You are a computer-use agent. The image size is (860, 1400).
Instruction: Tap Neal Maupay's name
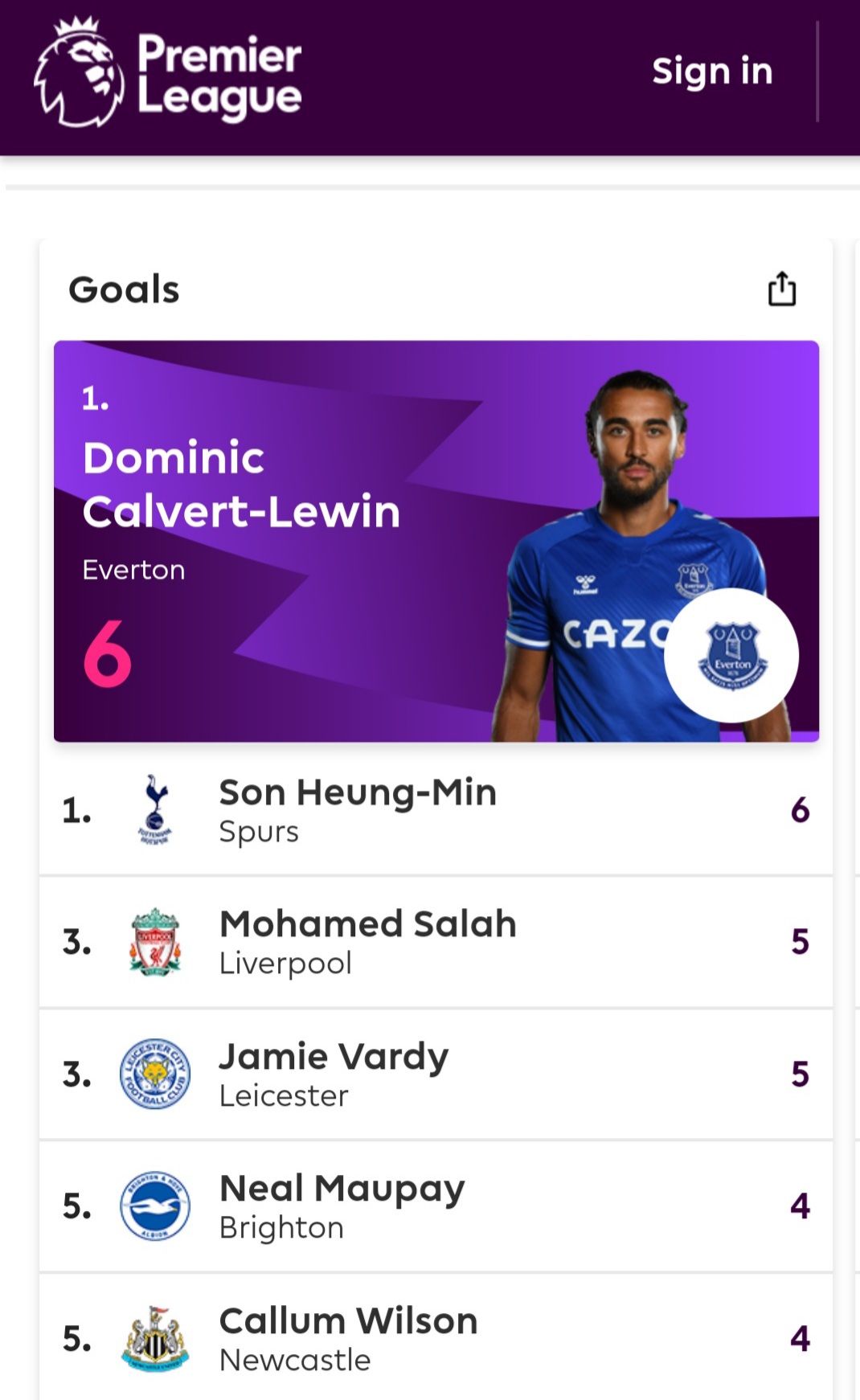[x=342, y=1189]
